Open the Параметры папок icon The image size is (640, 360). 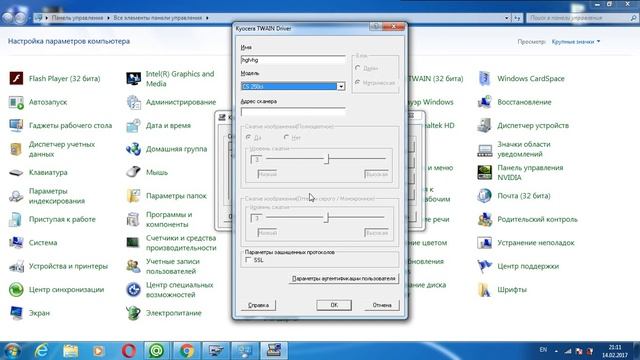coord(133,196)
